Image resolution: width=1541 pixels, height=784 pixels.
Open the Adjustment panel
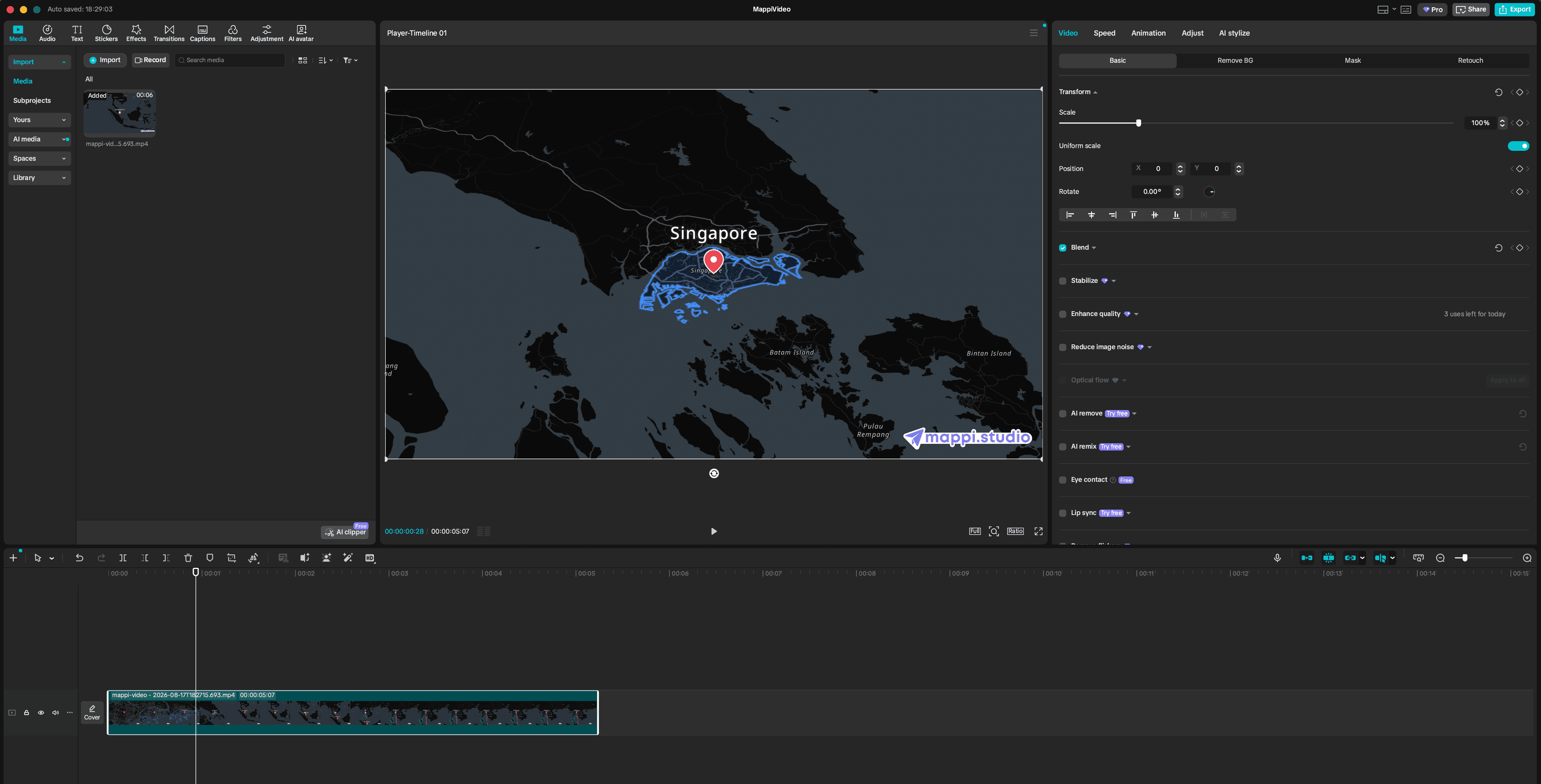pos(267,33)
